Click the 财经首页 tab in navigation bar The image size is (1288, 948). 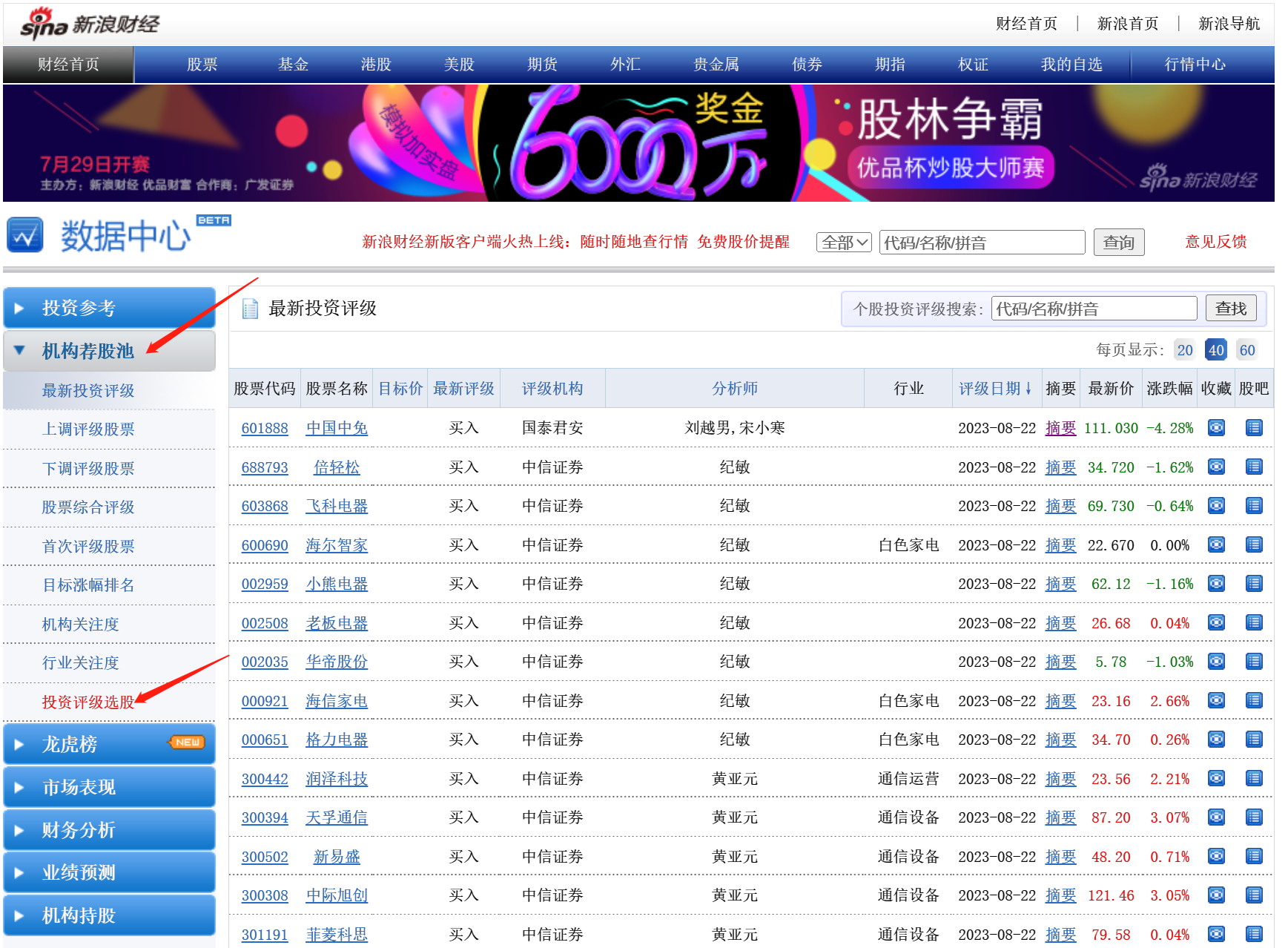[x=68, y=65]
